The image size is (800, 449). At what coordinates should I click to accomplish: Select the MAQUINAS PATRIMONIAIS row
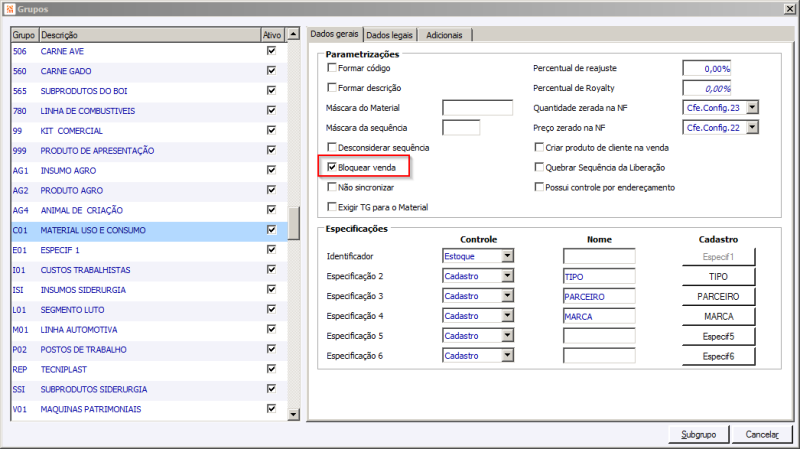[x=149, y=409]
